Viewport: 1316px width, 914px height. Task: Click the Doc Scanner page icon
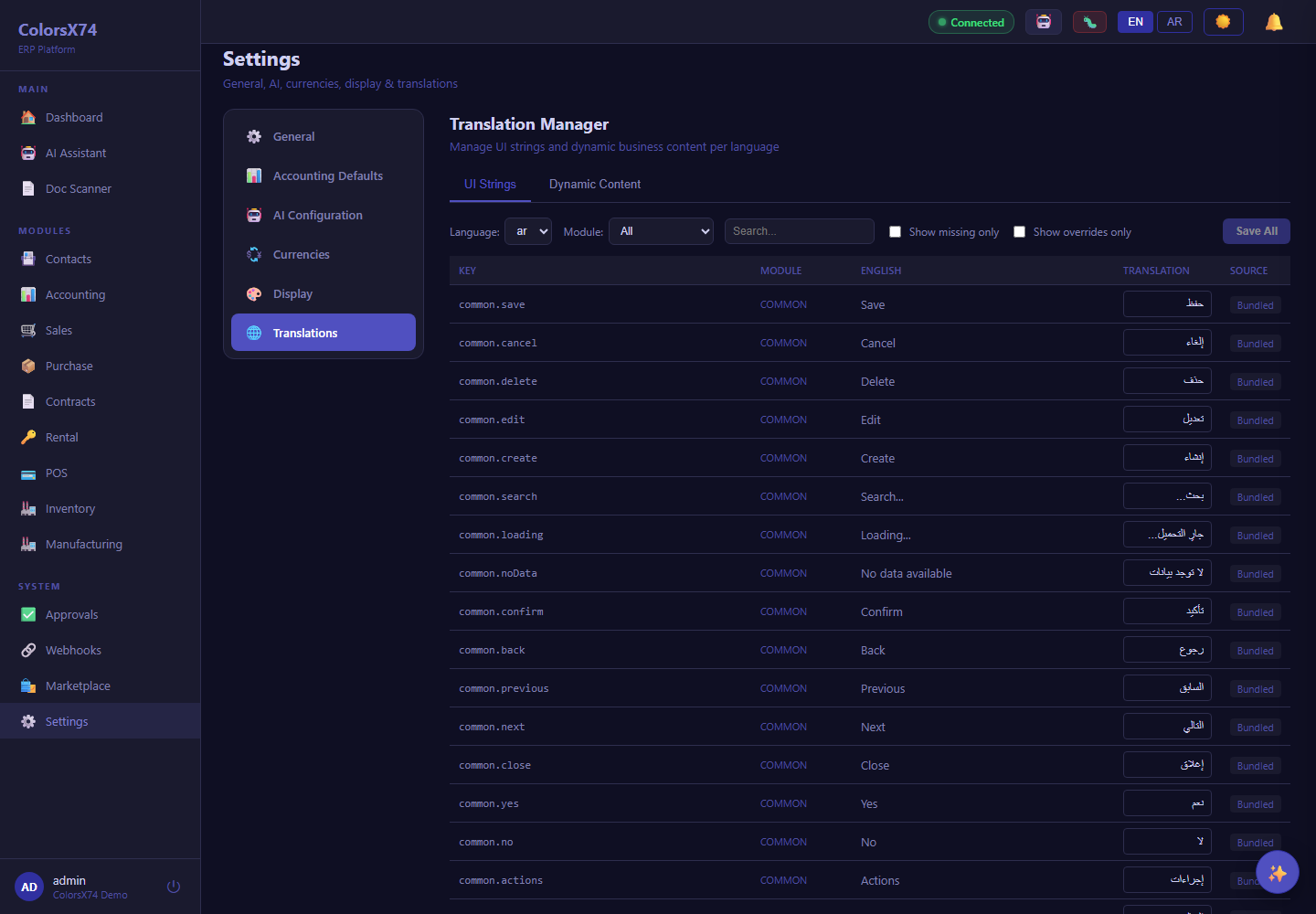(28, 188)
